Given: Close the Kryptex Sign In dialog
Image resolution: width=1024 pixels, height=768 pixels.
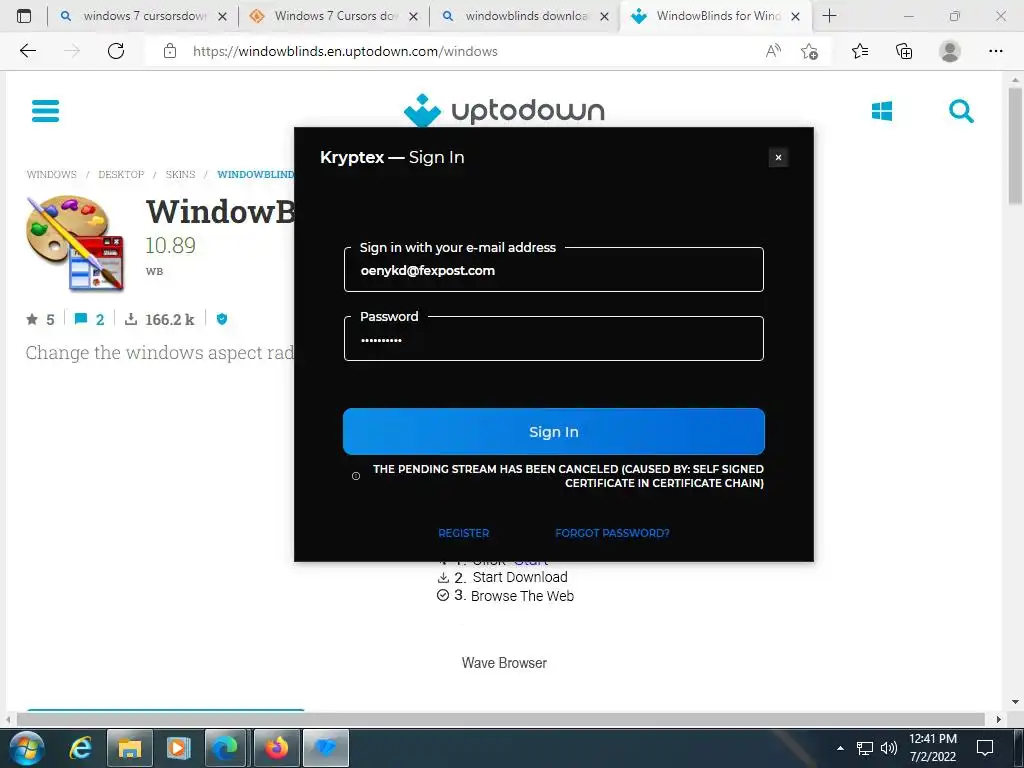Looking at the screenshot, I should [778, 157].
